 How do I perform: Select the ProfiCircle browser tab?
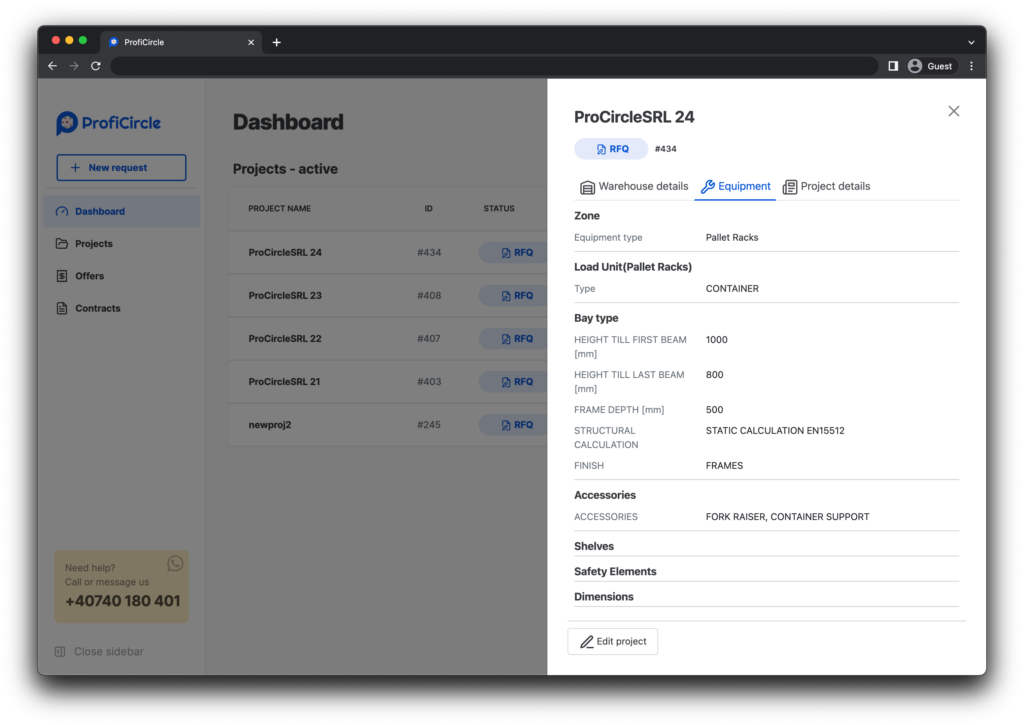(181, 42)
